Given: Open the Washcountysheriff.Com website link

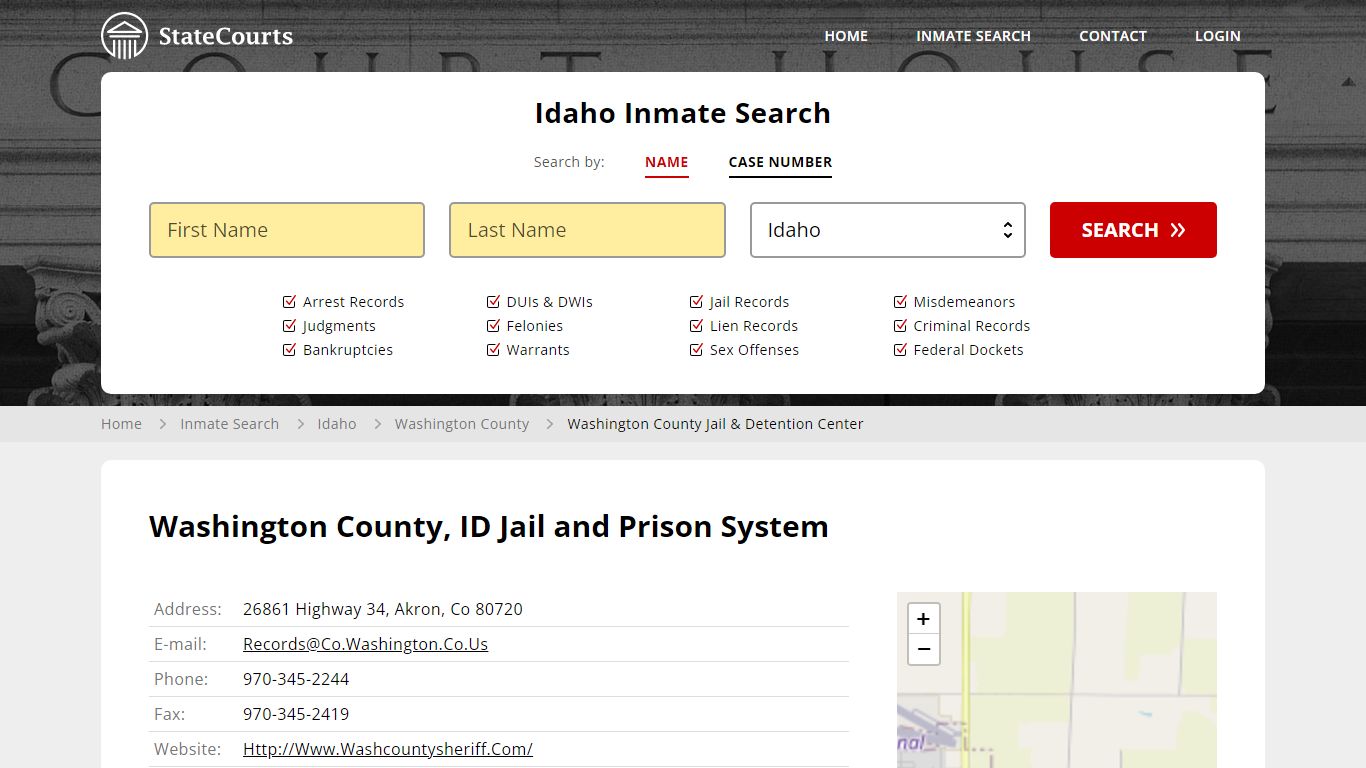Looking at the screenshot, I should 387,749.
